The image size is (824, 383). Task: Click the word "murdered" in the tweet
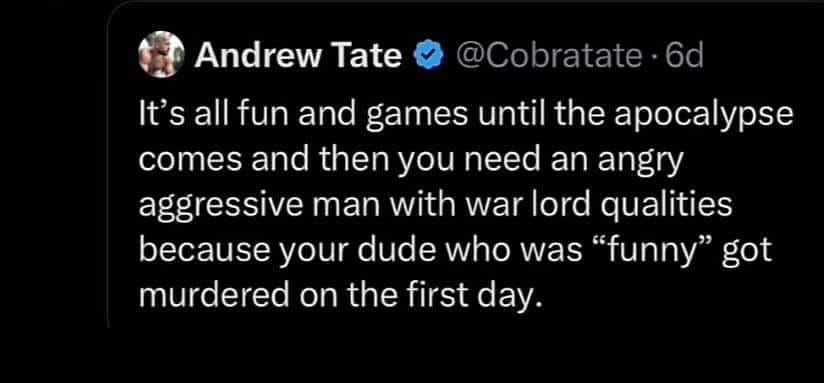point(214,295)
